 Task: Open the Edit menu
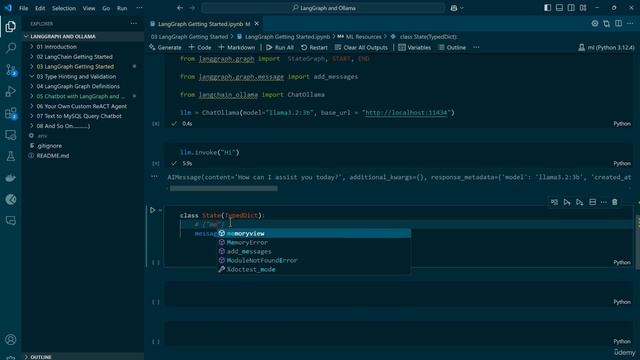(x=40, y=8)
